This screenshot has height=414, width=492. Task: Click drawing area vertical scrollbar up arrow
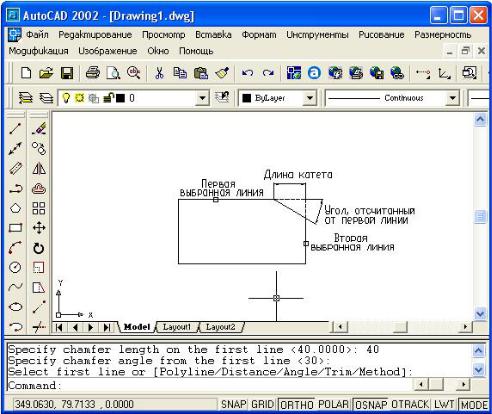[480, 119]
